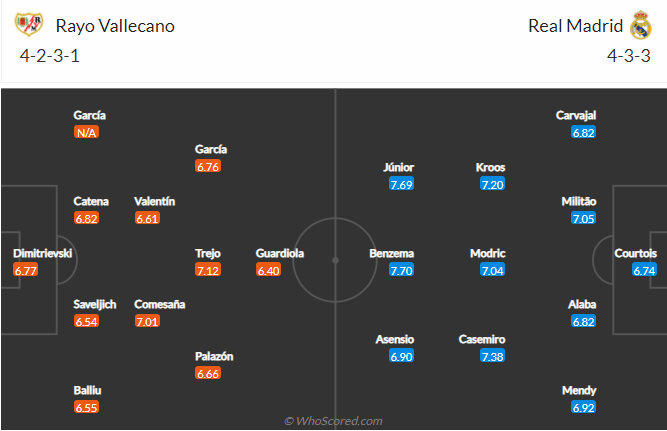Click Kroos' 7.20 rating badge
Viewport: 667px width, 431px height.
pos(492,184)
